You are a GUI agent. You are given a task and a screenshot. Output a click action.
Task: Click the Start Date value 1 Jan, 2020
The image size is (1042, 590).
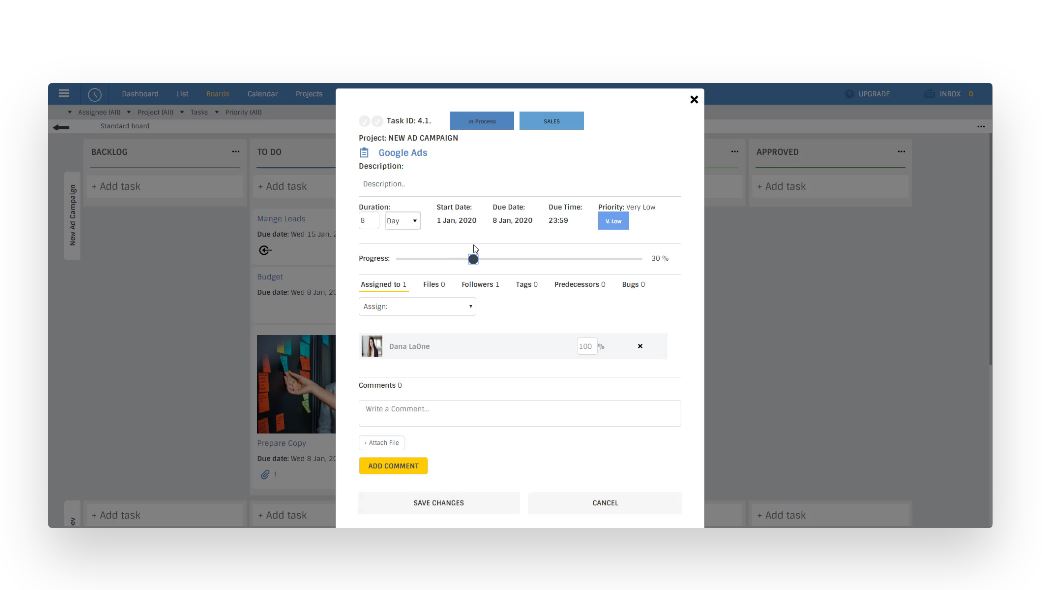coord(457,221)
